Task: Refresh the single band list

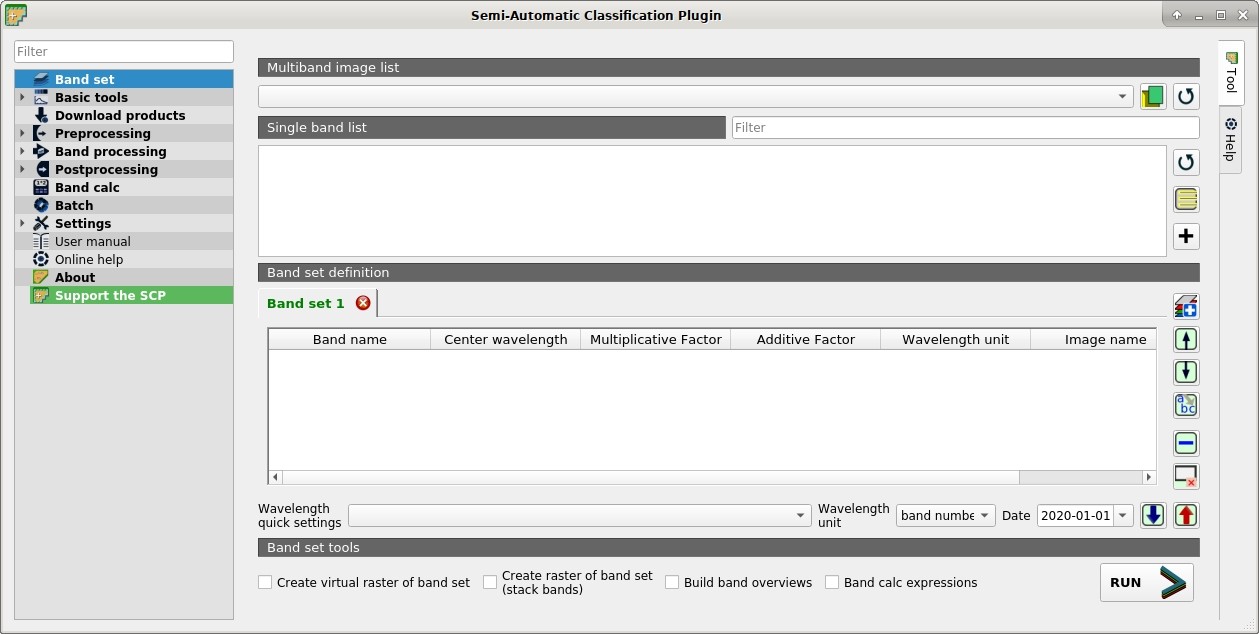Action: [x=1186, y=163]
